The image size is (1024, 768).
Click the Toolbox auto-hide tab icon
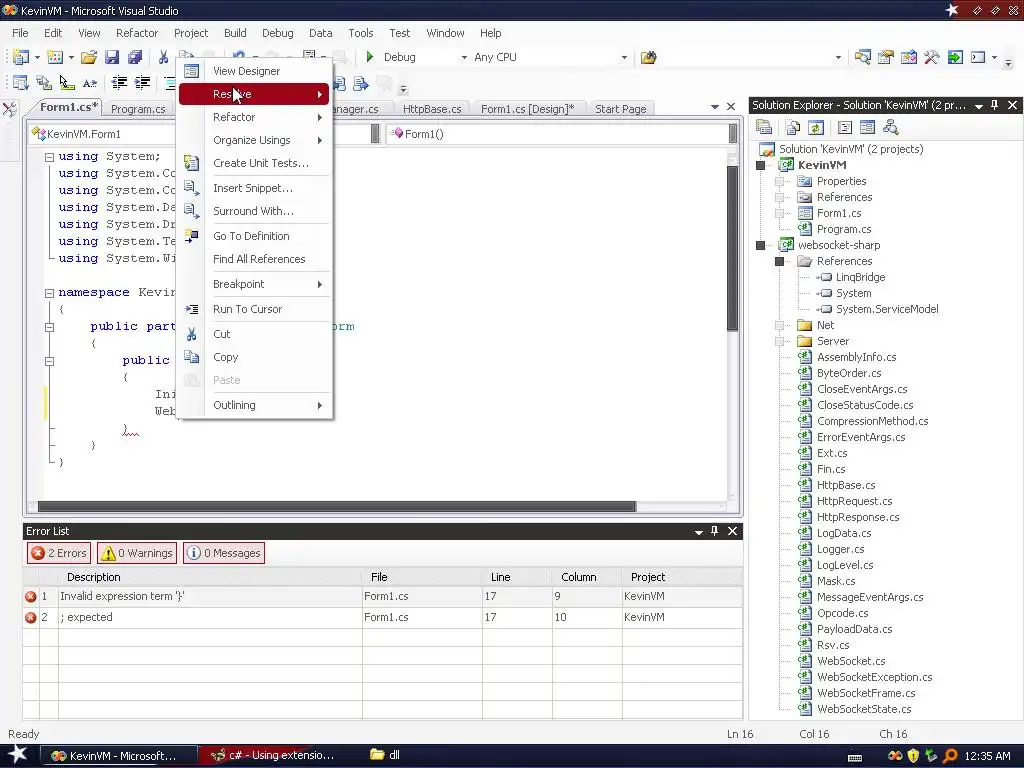[x=10, y=109]
